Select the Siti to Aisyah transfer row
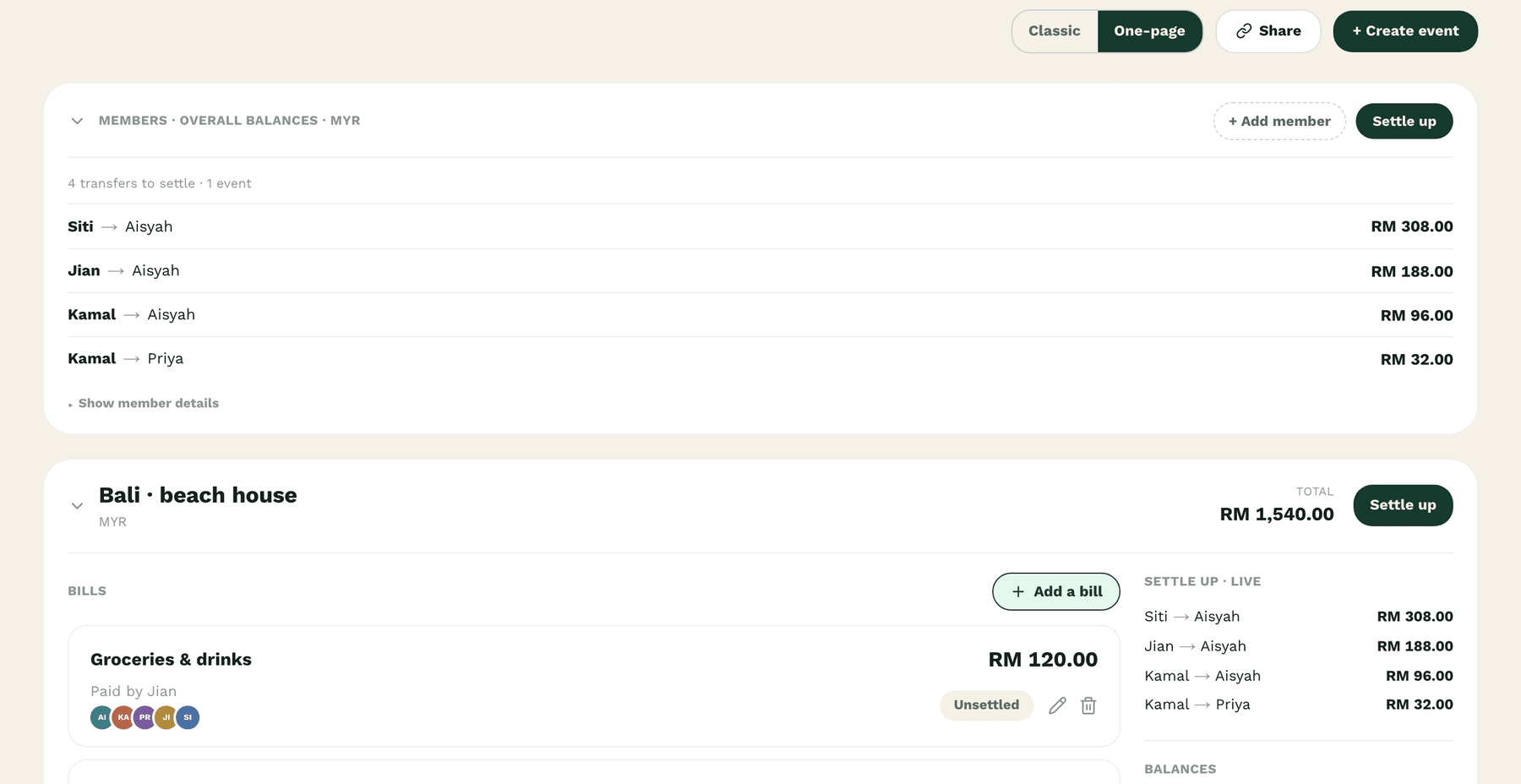Viewport: 1521px width, 784px height. 760,226
